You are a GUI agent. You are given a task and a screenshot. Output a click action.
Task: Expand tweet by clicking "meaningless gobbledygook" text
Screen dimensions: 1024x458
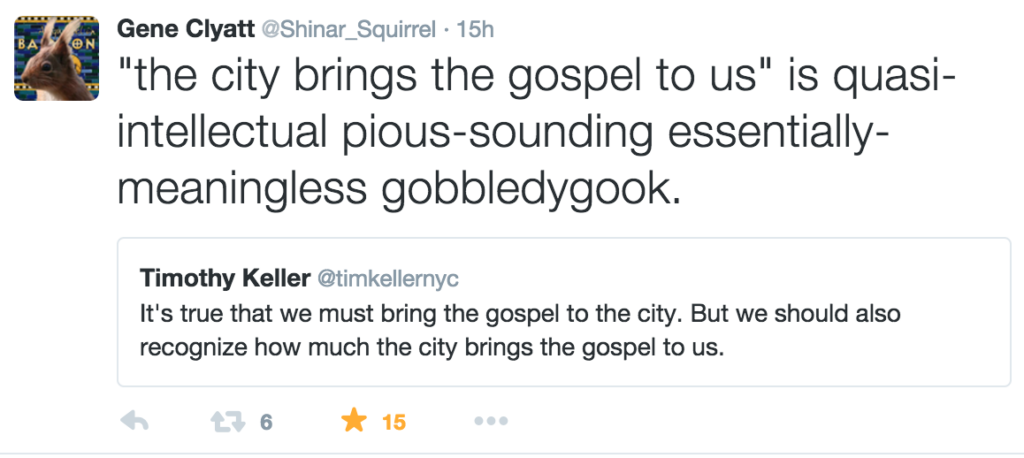(398, 189)
